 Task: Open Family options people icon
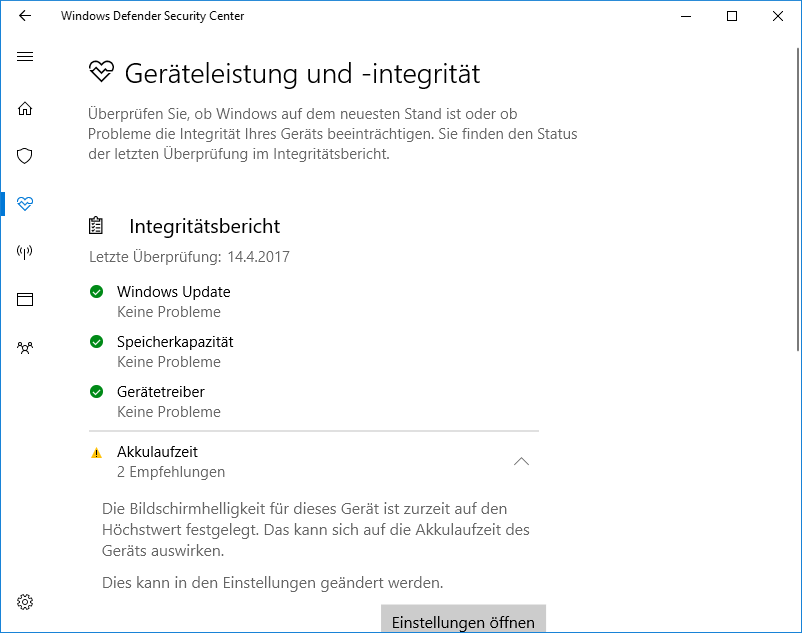point(25,348)
